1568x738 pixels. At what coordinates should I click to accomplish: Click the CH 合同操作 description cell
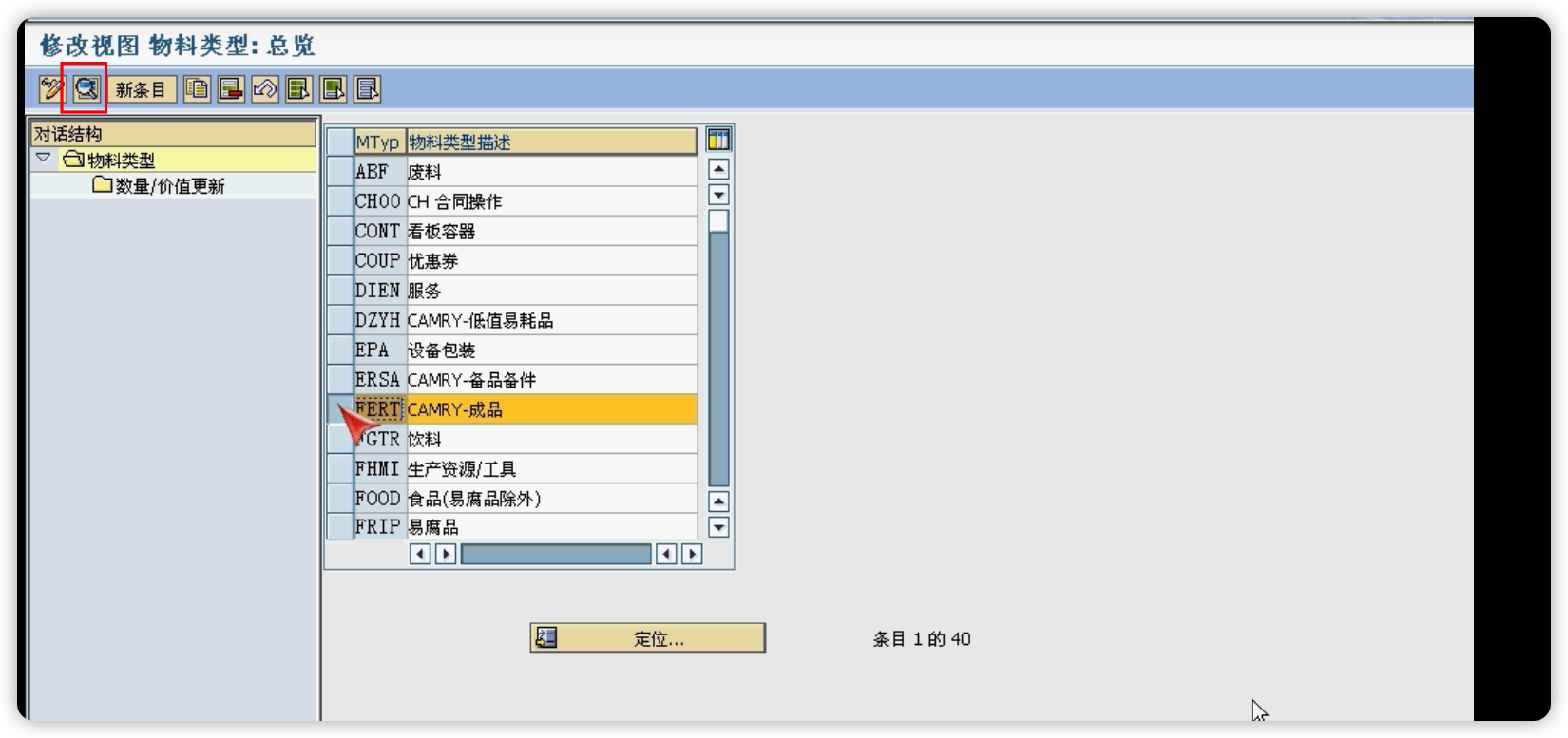point(551,201)
